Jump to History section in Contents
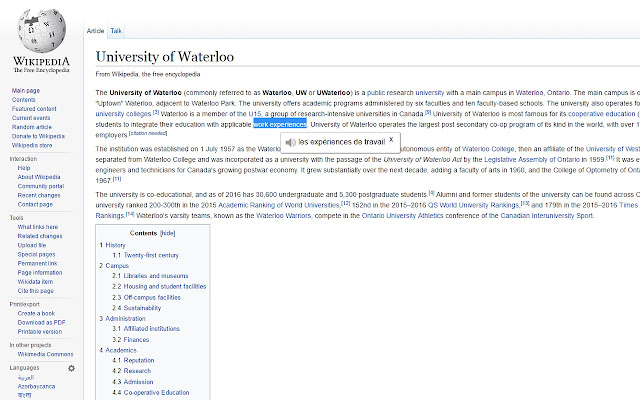This screenshot has height=400, width=640. click(x=115, y=245)
